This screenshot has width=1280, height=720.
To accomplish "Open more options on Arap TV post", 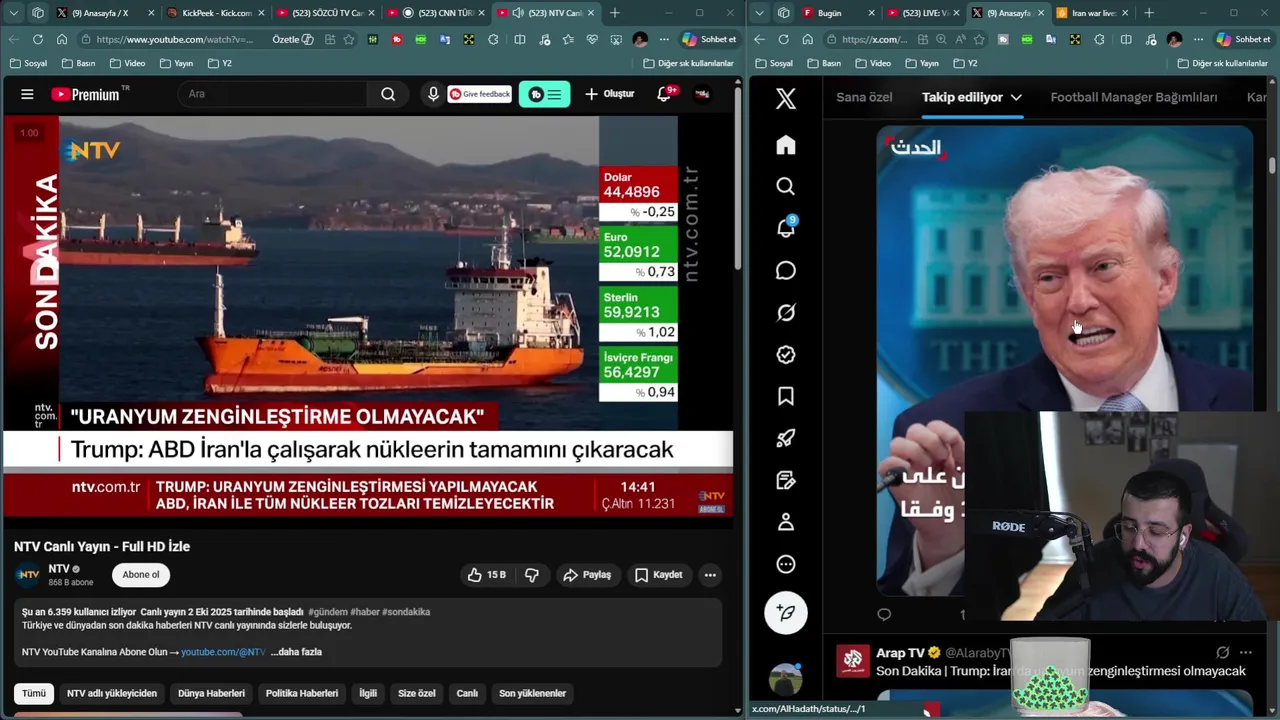I will point(1245,653).
